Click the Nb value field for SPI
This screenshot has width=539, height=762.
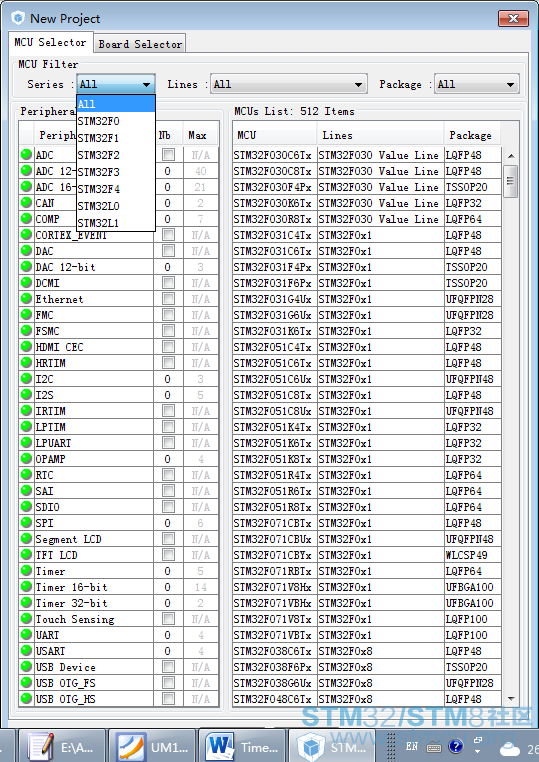click(168, 523)
